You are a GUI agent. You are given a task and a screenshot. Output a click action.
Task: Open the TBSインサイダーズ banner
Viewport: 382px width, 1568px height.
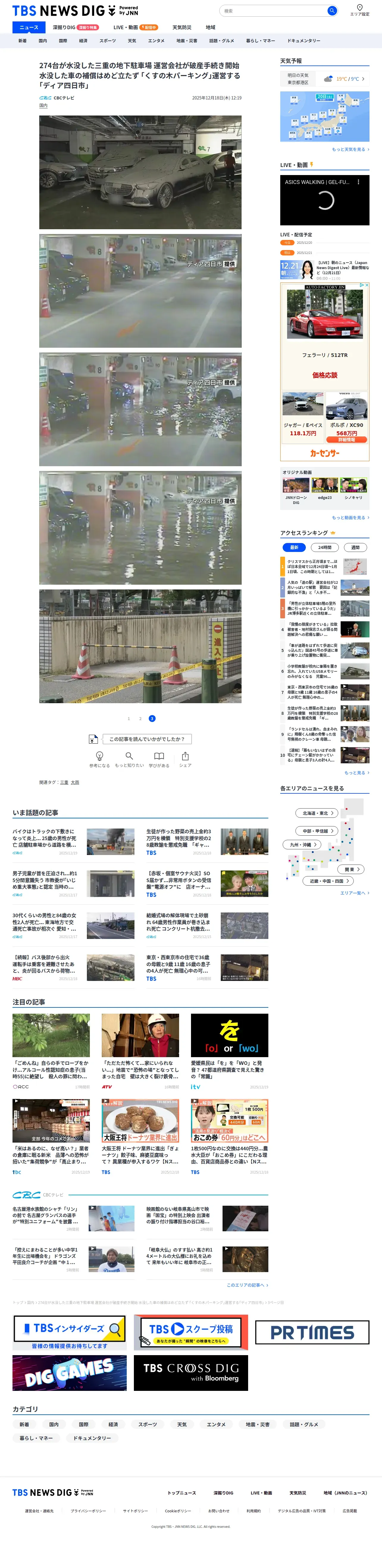(69, 1333)
